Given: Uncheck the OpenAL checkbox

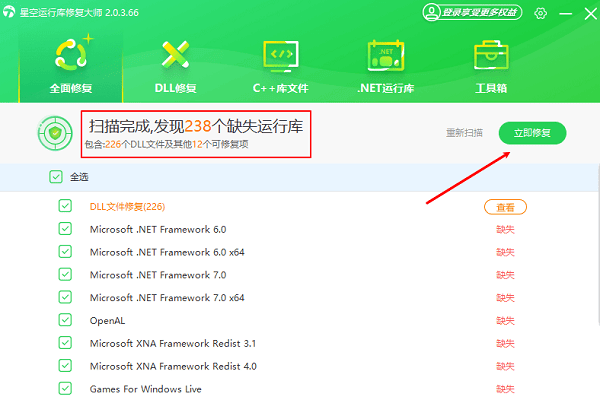Looking at the screenshot, I should pyautogui.click(x=65, y=320).
